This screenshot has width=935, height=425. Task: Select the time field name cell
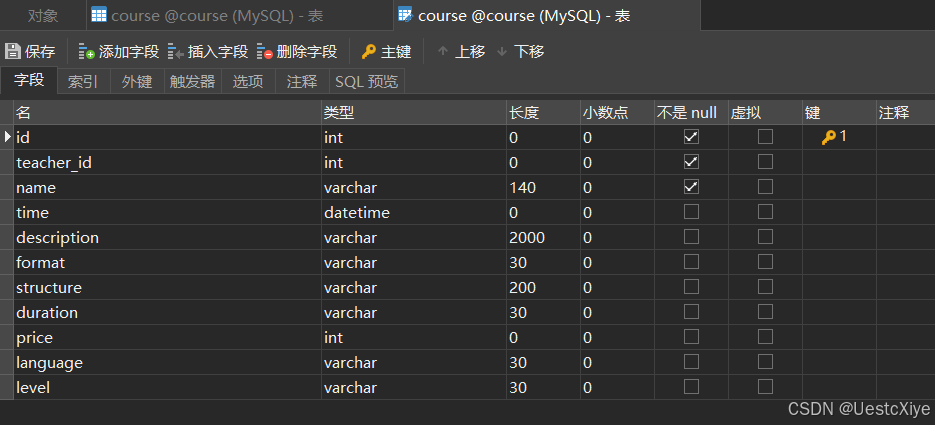click(167, 212)
